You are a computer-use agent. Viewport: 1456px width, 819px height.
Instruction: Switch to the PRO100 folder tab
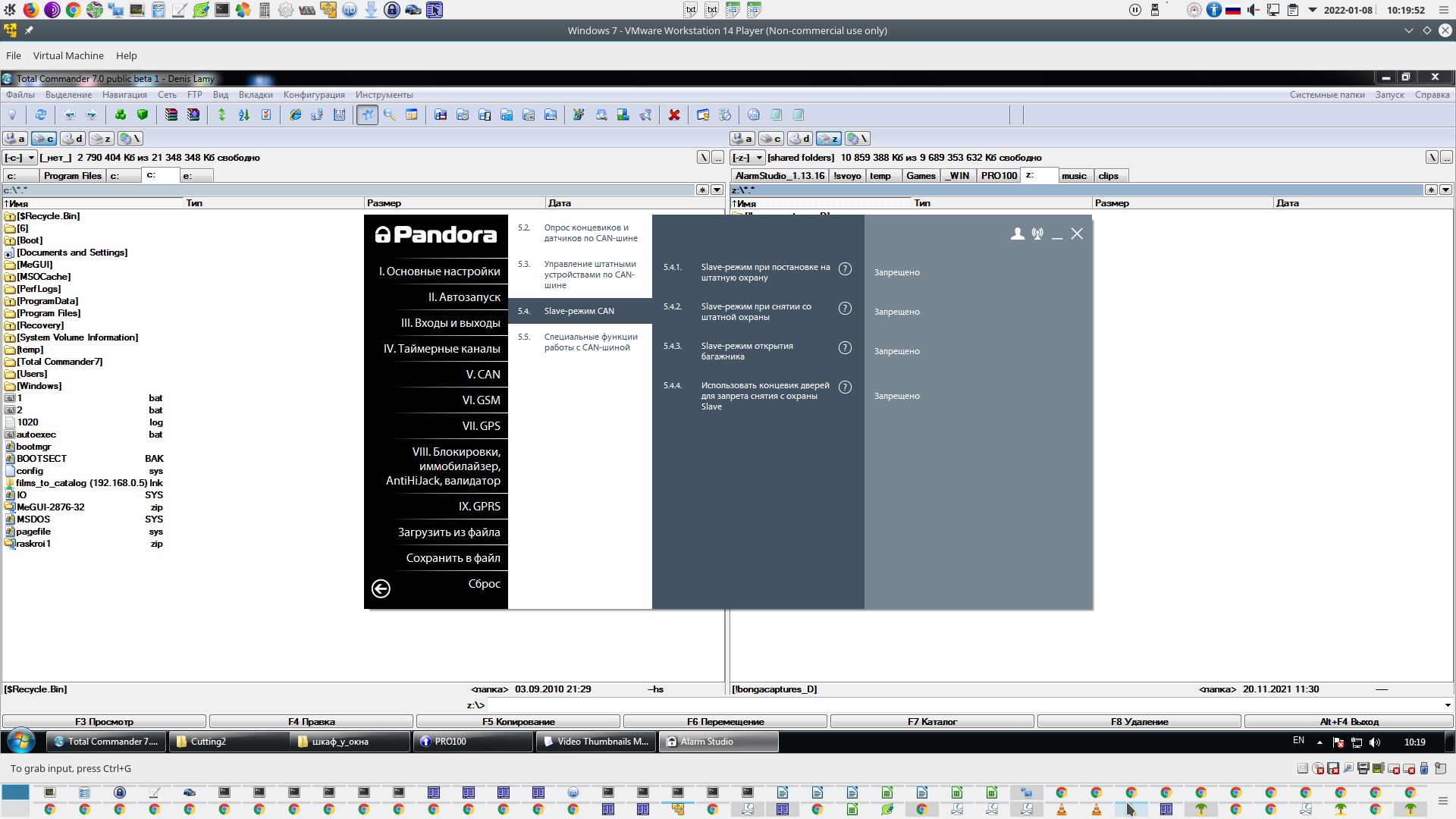998,176
